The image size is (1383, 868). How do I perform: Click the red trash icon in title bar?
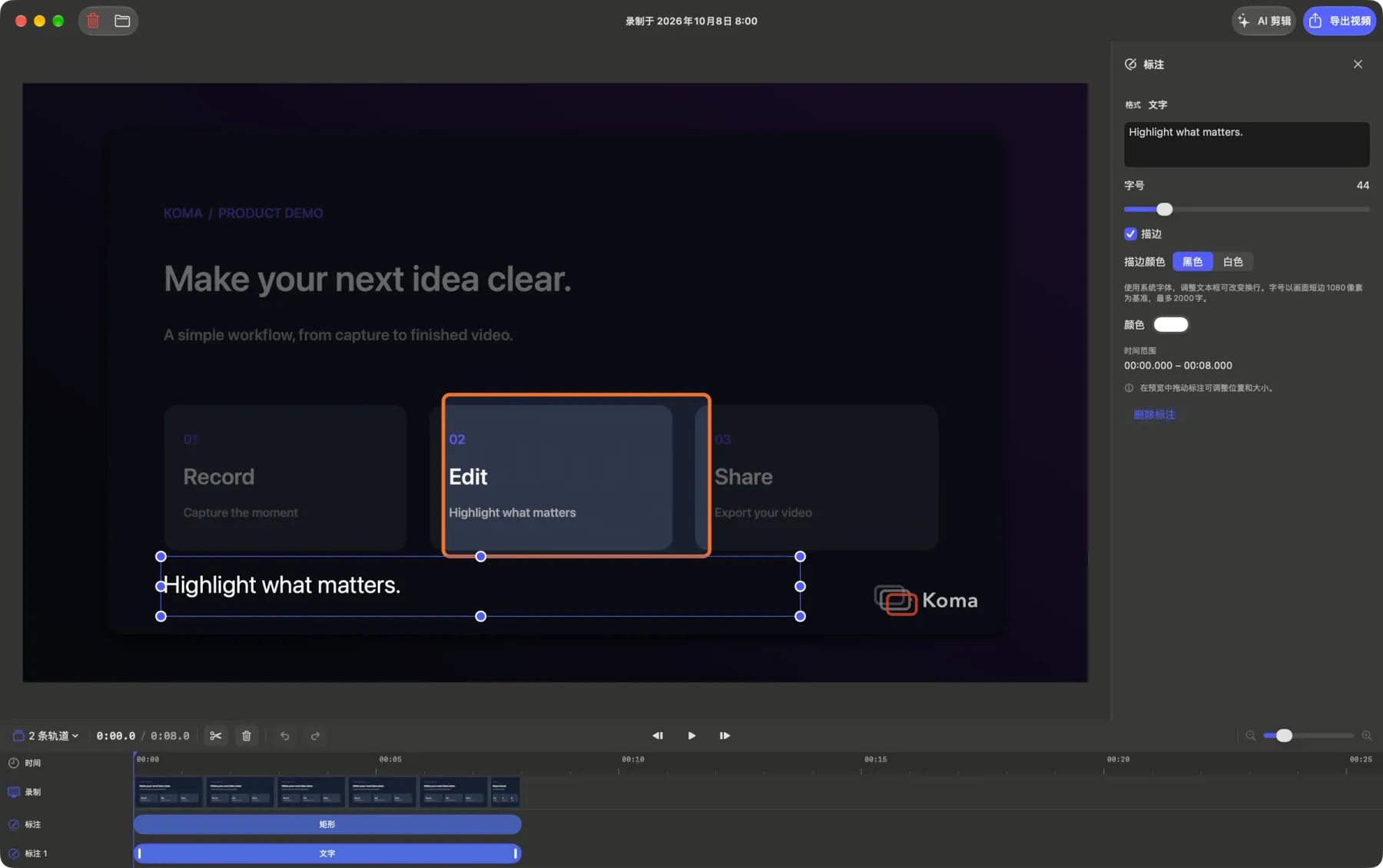(x=93, y=21)
